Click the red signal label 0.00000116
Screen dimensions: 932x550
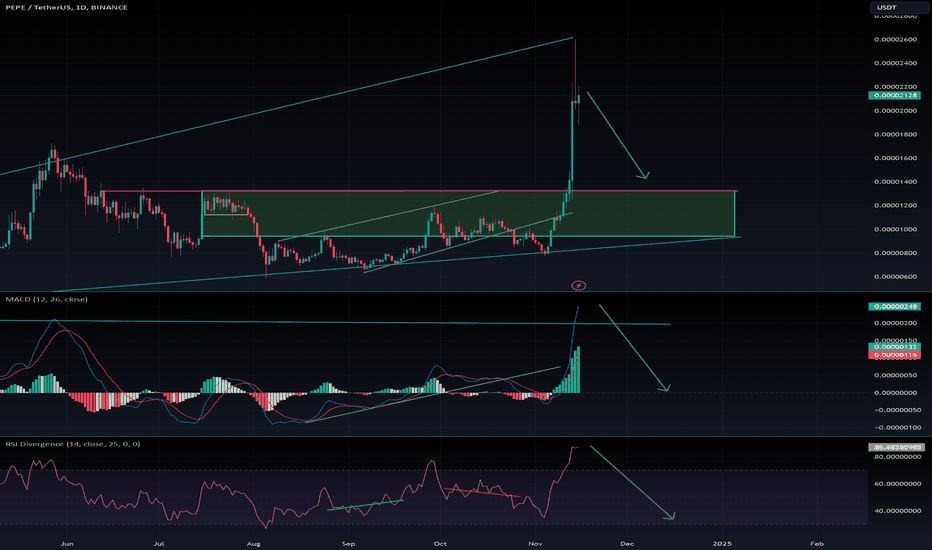pyautogui.click(x=894, y=355)
